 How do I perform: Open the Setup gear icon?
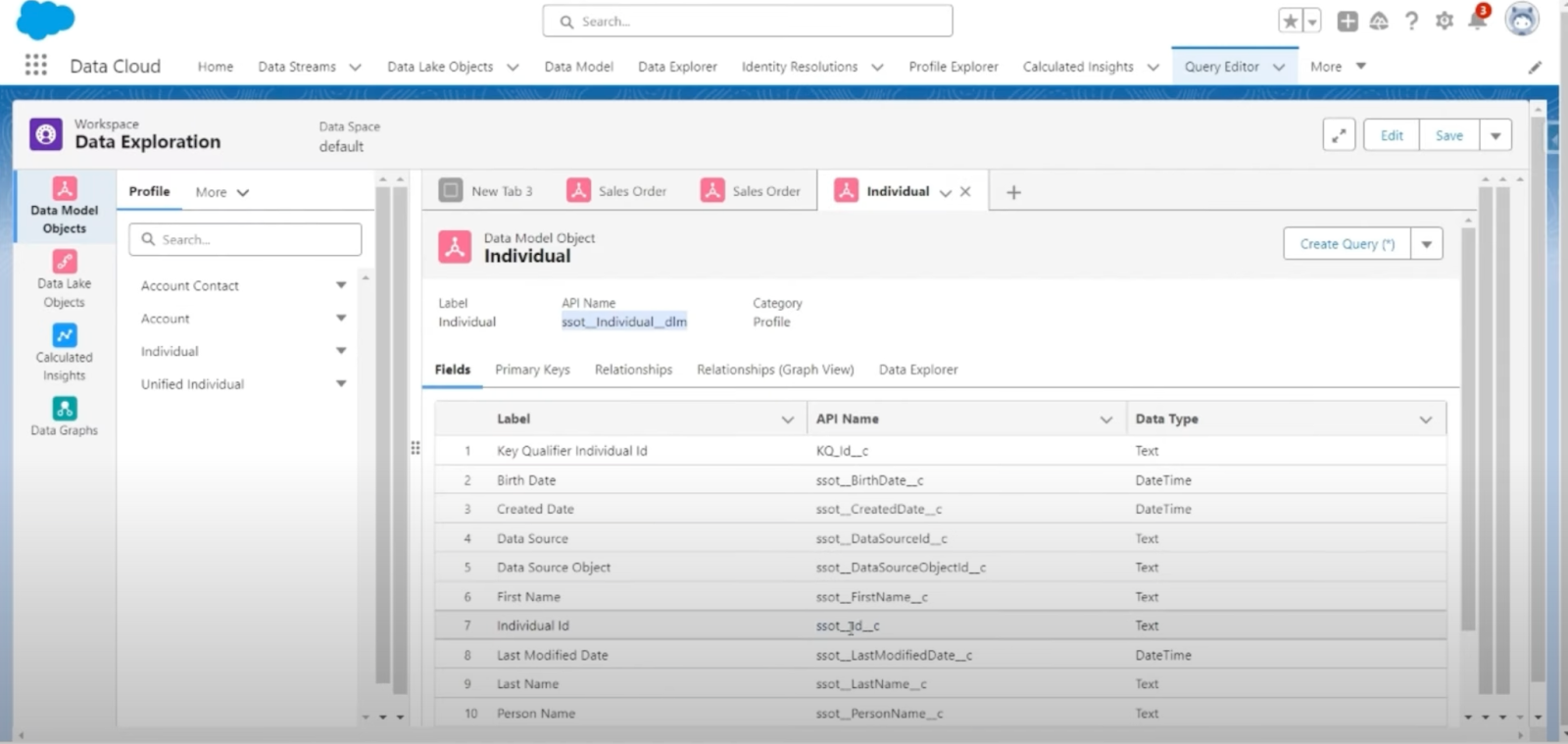coord(1444,21)
